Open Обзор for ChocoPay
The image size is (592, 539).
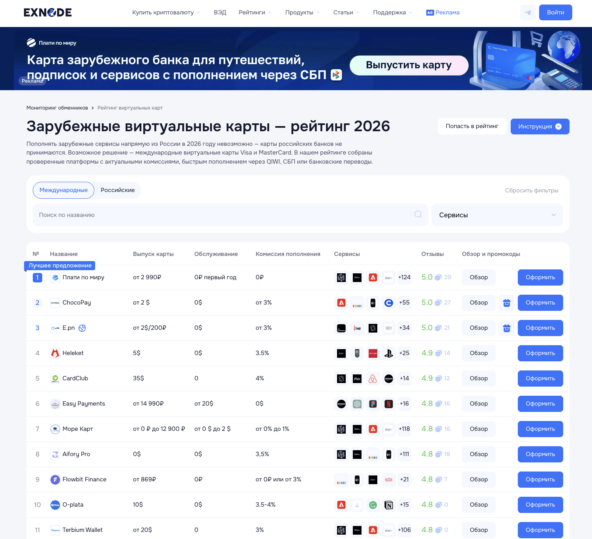(479, 303)
